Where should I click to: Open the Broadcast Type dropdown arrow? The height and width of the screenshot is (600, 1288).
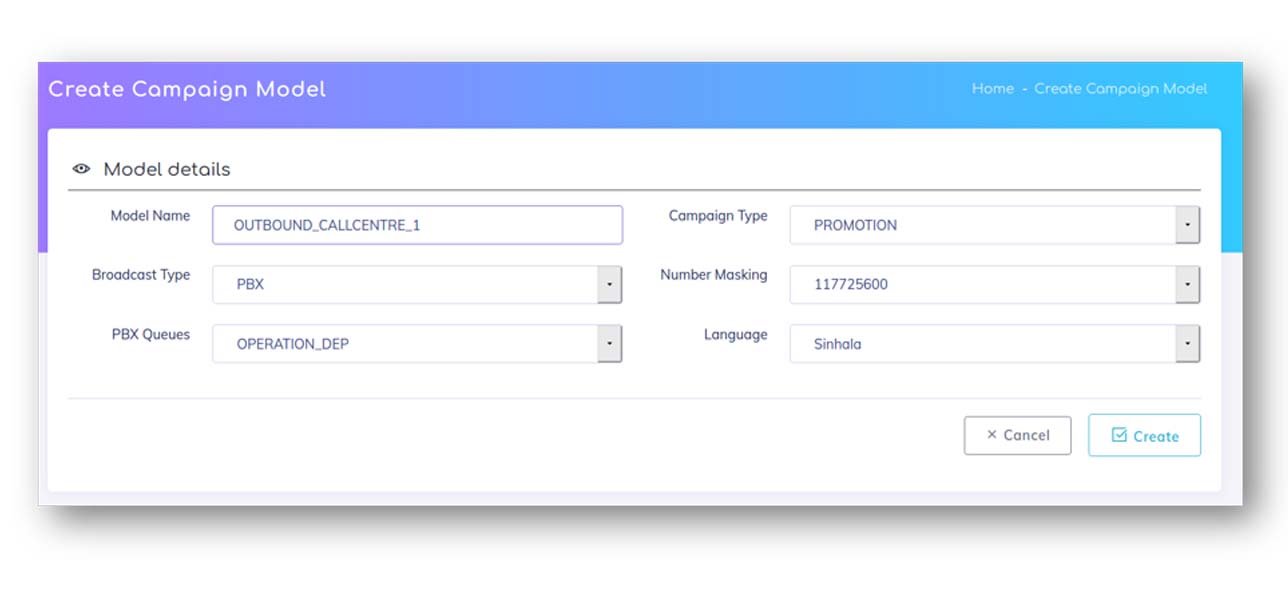(609, 284)
